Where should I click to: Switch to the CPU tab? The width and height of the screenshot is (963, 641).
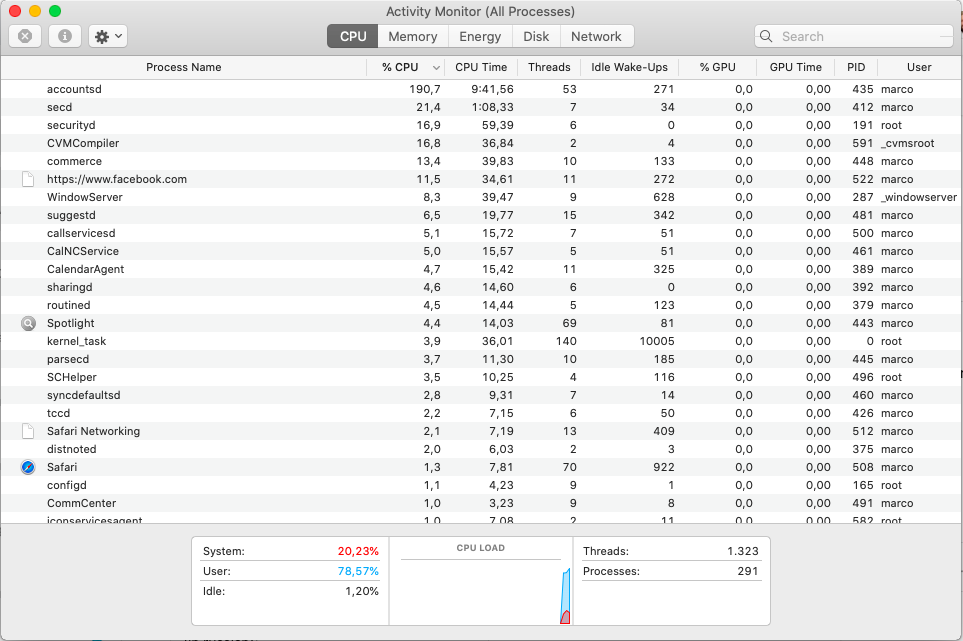(x=353, y=36)
